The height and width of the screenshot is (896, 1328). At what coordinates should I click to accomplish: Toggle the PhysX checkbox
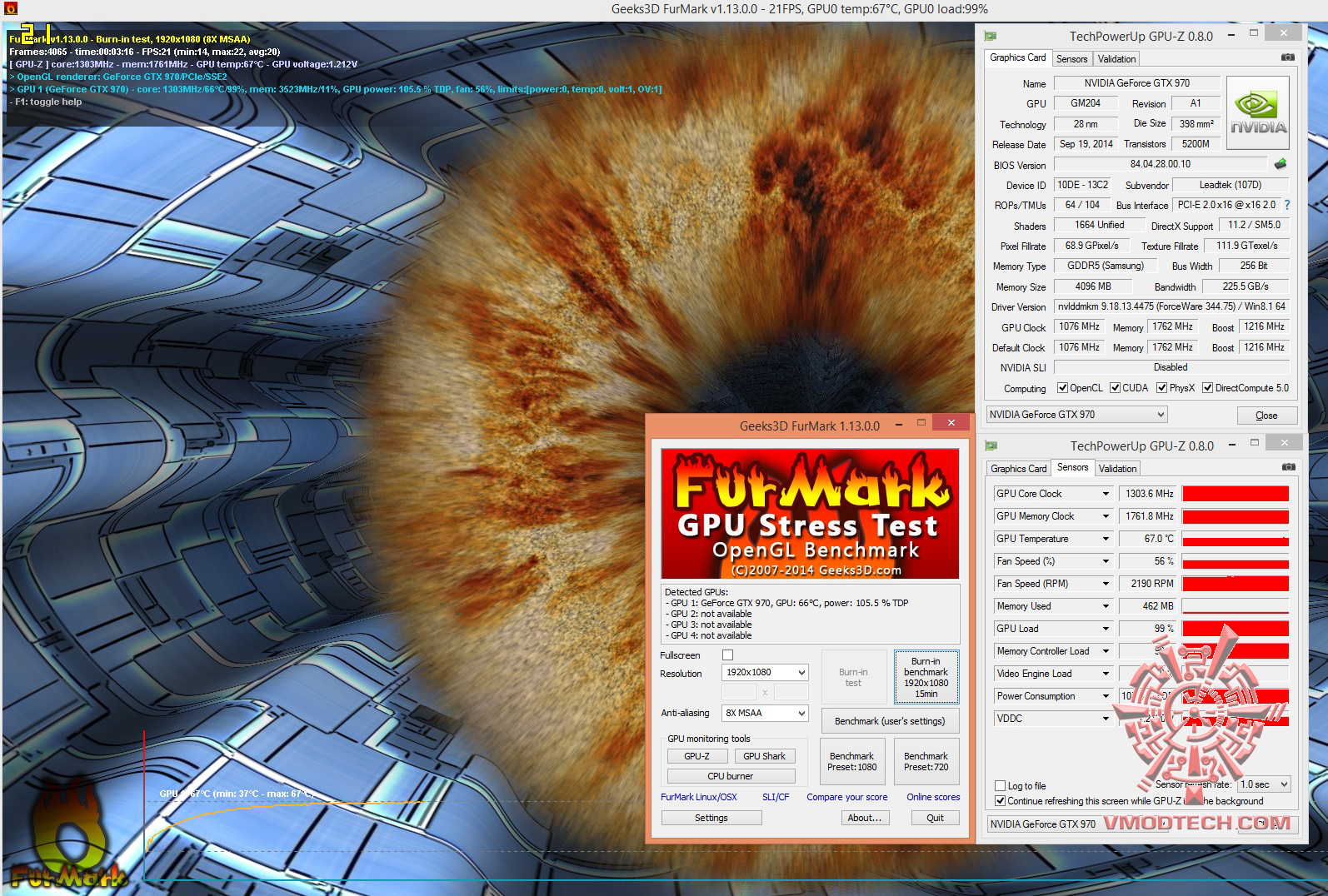1161,388
